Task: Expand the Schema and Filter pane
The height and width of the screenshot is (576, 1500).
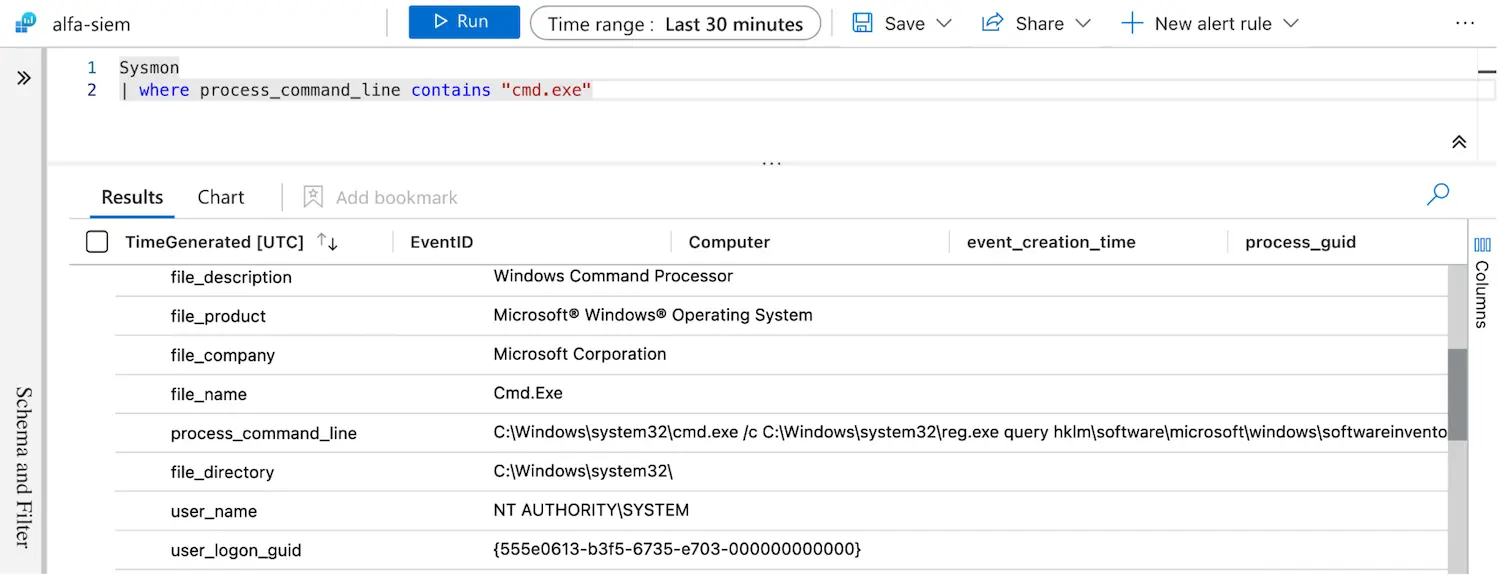Action: pyautogui.click(x=24, y=78)
